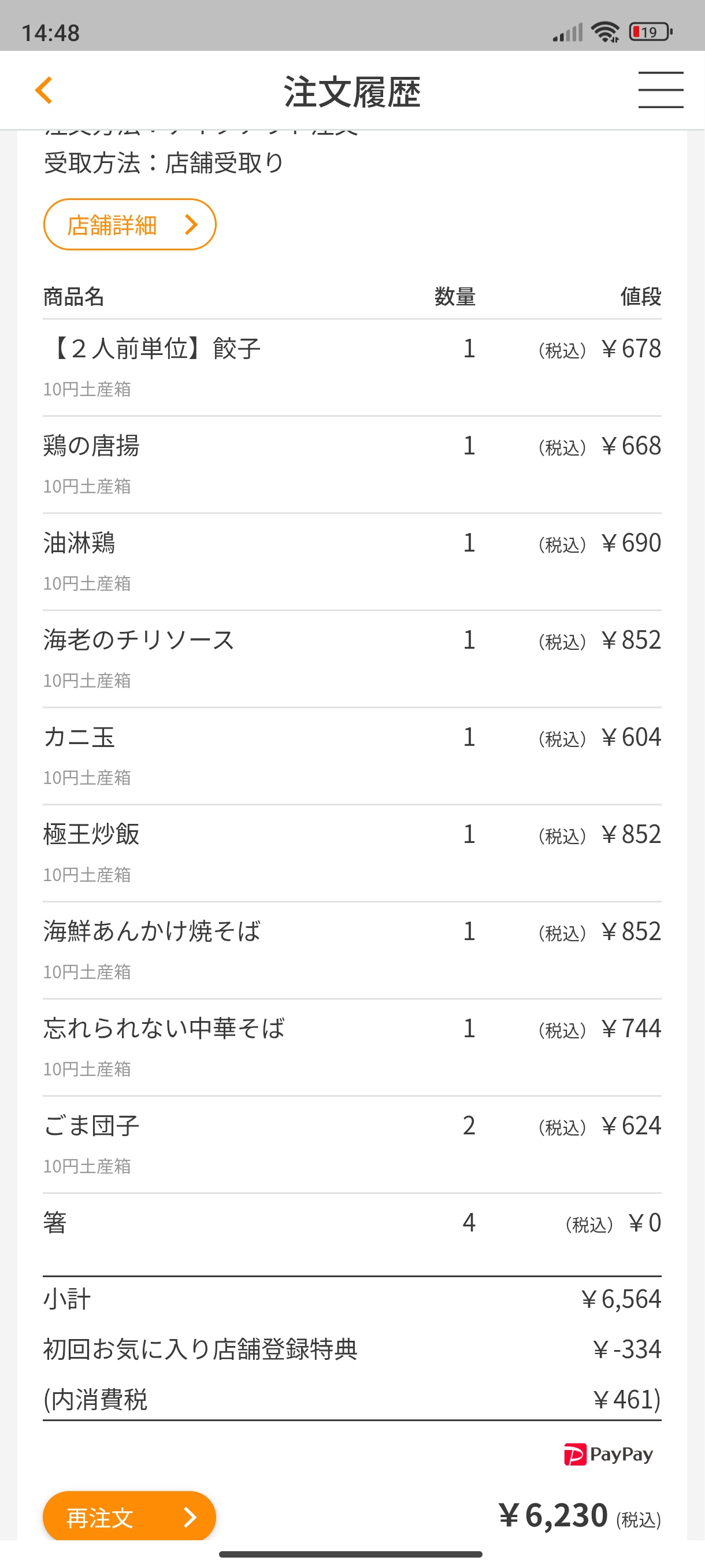Select the ごま団子 item
Image resolution: width=705 pixels, height=1568 pixels.
pyautogui.click(x=352, y=1145)
